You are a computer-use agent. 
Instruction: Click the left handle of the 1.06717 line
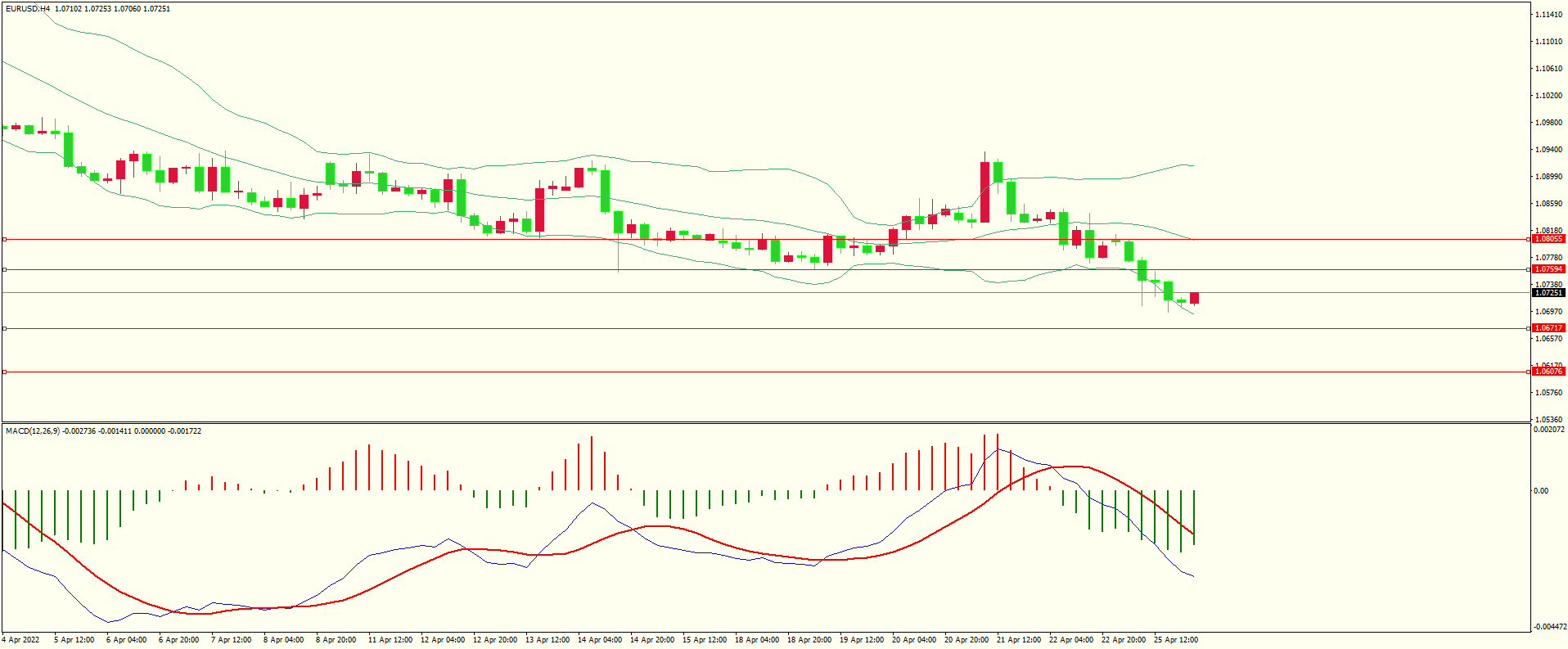pos(4,328)
